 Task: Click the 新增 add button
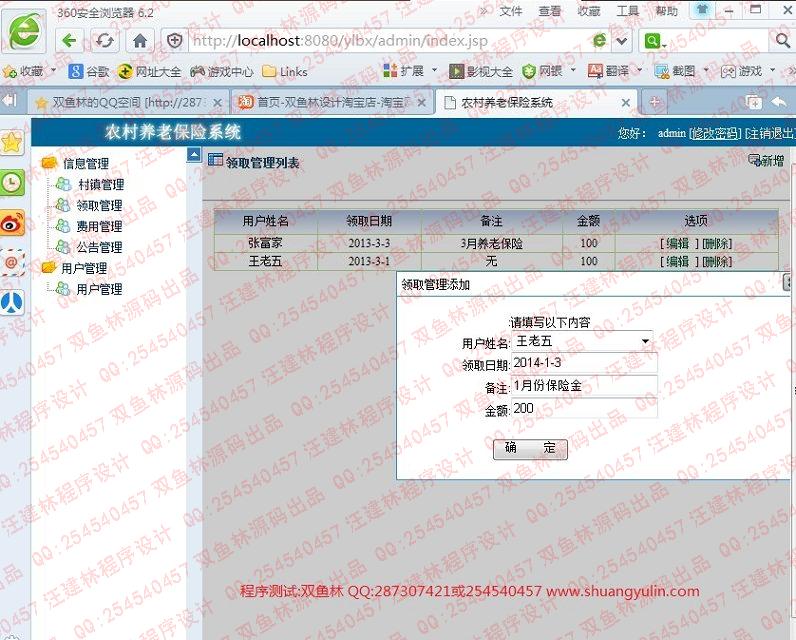point(767,161)
